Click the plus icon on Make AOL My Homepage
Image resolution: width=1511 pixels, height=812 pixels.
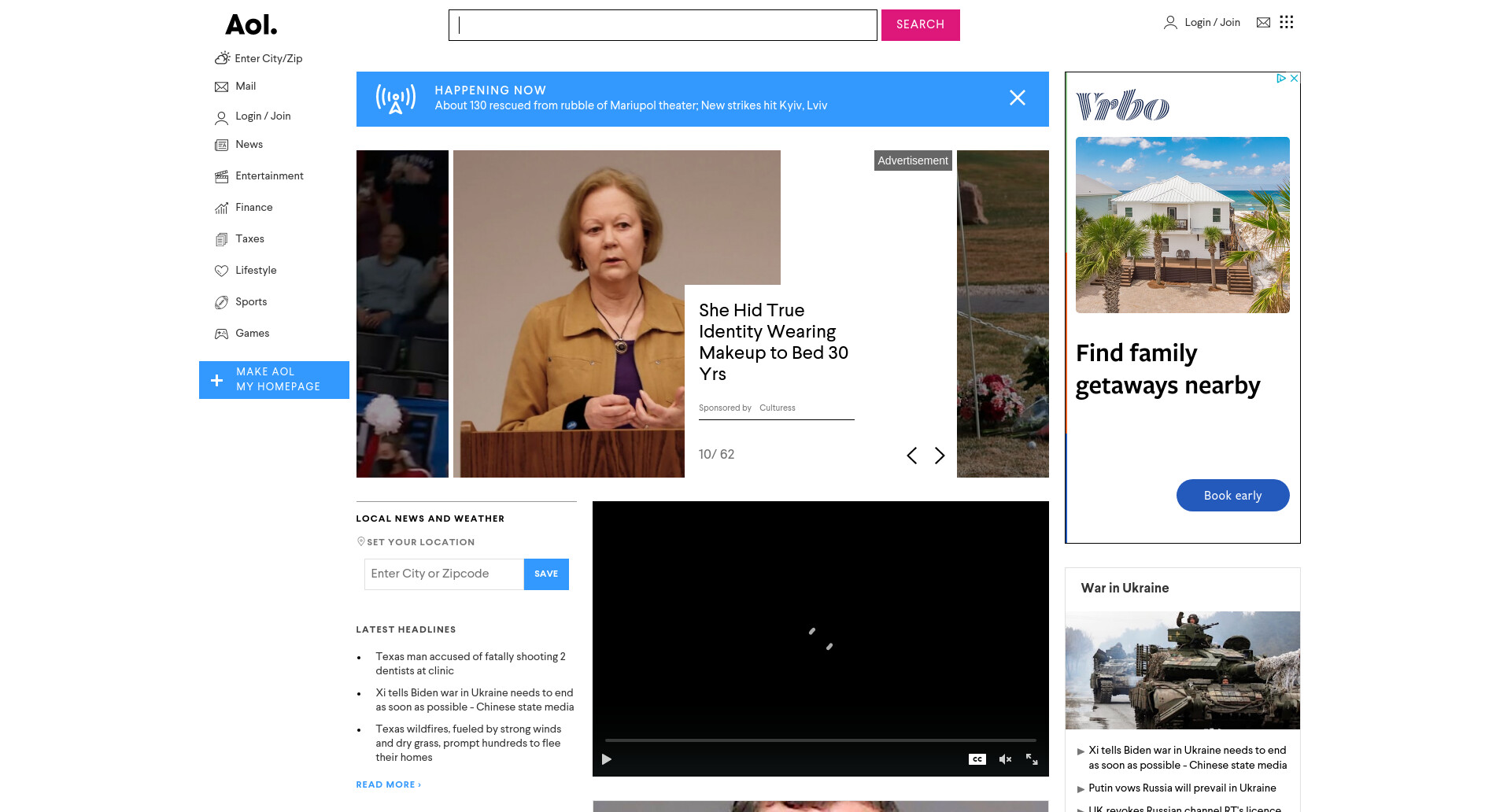click(216, 381)
